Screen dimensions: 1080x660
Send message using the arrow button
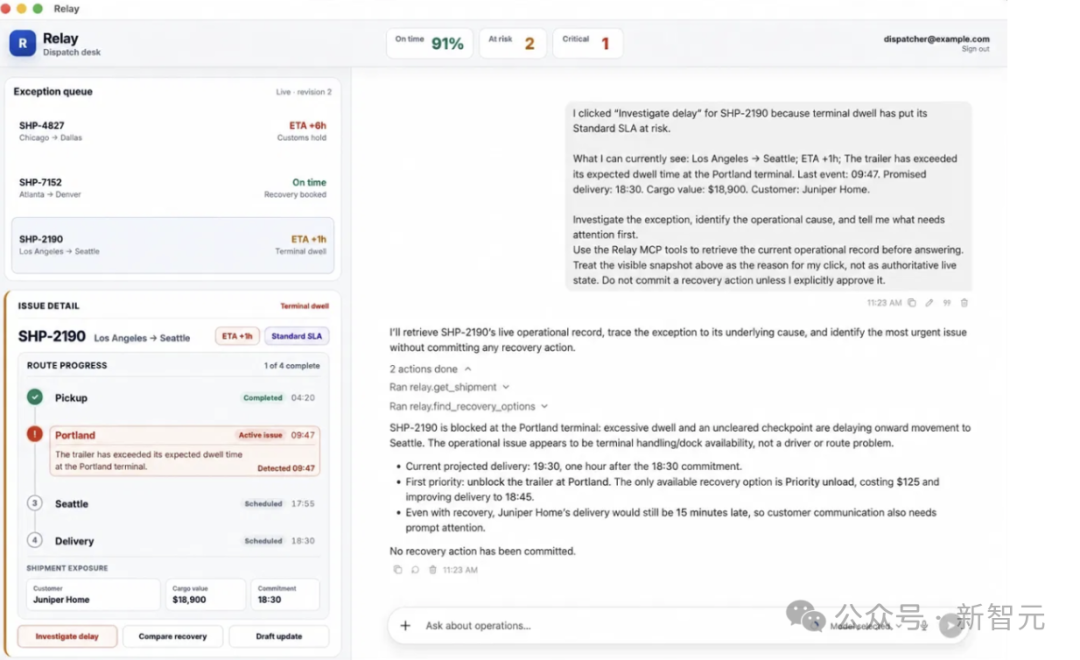coord(951,626)
